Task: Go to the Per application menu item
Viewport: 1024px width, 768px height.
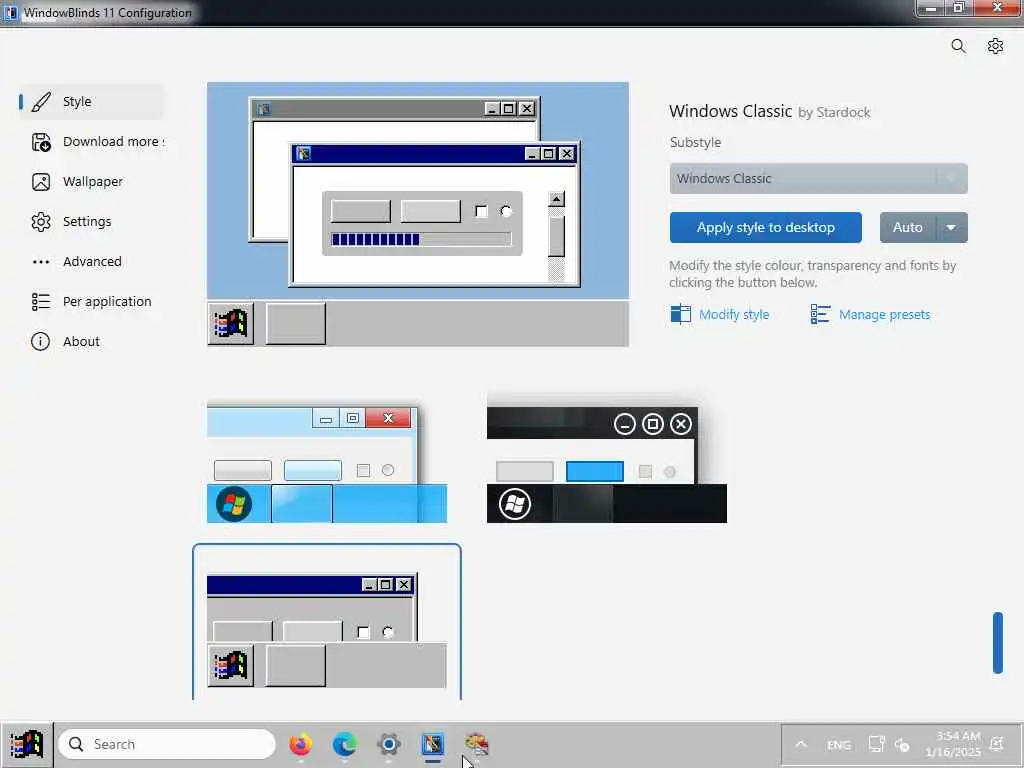Action: 91,302
